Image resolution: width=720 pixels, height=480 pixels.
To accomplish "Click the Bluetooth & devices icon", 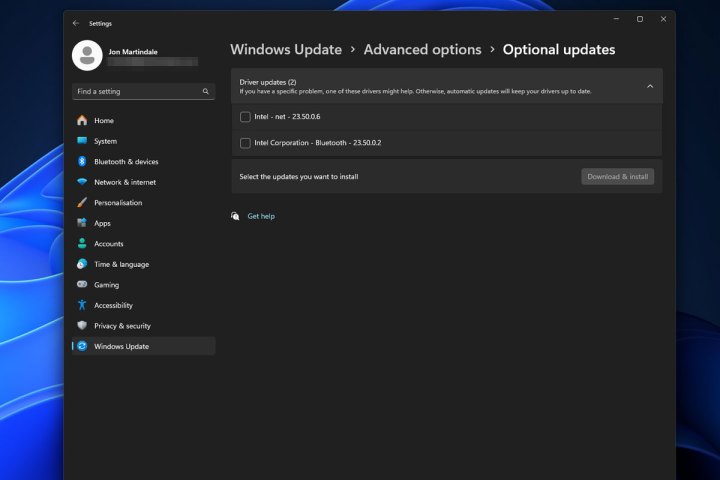I will coord(82,161).
